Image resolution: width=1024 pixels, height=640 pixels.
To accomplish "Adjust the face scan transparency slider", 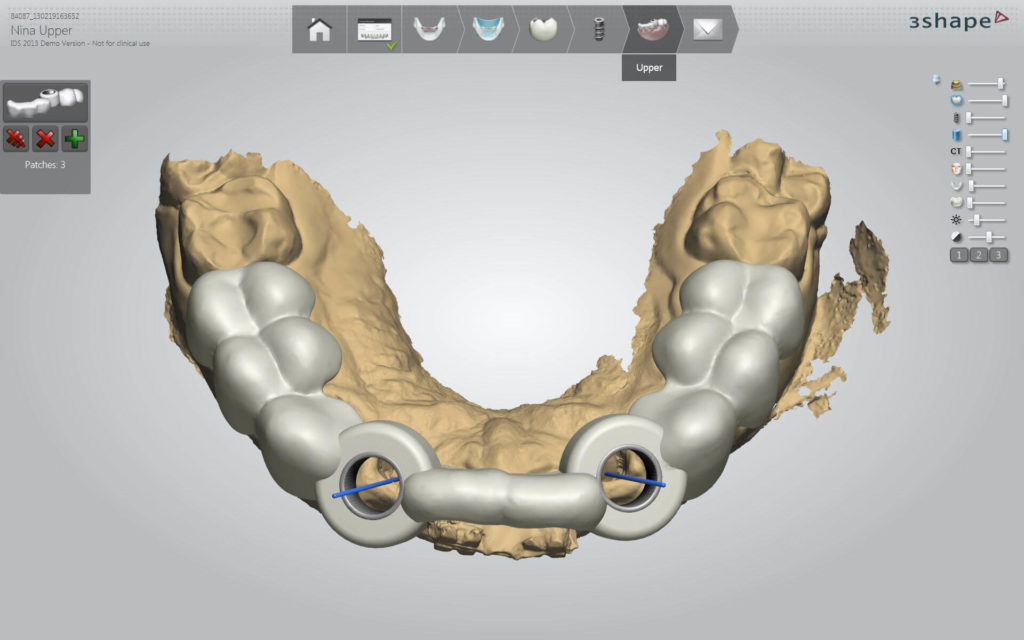I will [x=987, y=168].
